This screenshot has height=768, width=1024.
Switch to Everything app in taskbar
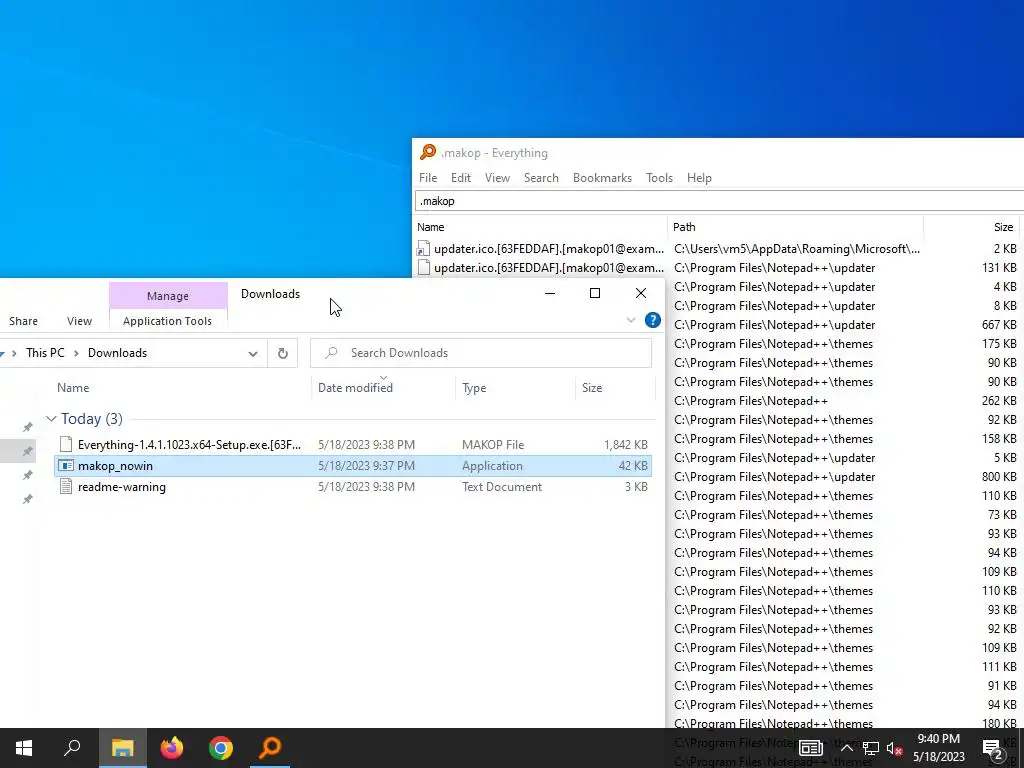click(270, 748)
